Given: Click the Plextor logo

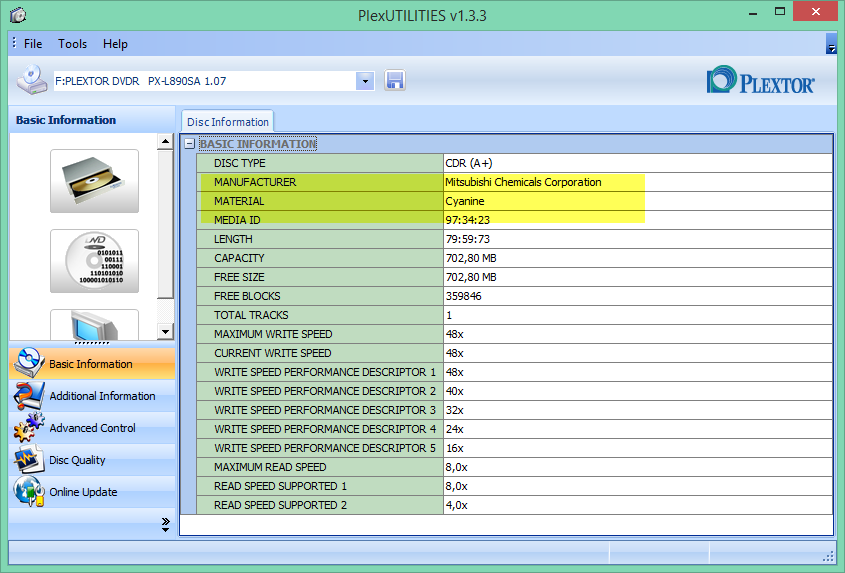Looking at the screenshot, I should pyautogui.click(x=761, y=80).
